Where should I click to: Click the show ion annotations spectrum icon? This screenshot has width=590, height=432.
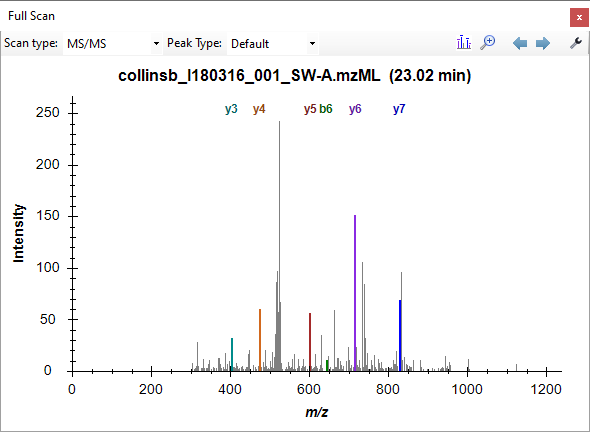coord(464,43)
